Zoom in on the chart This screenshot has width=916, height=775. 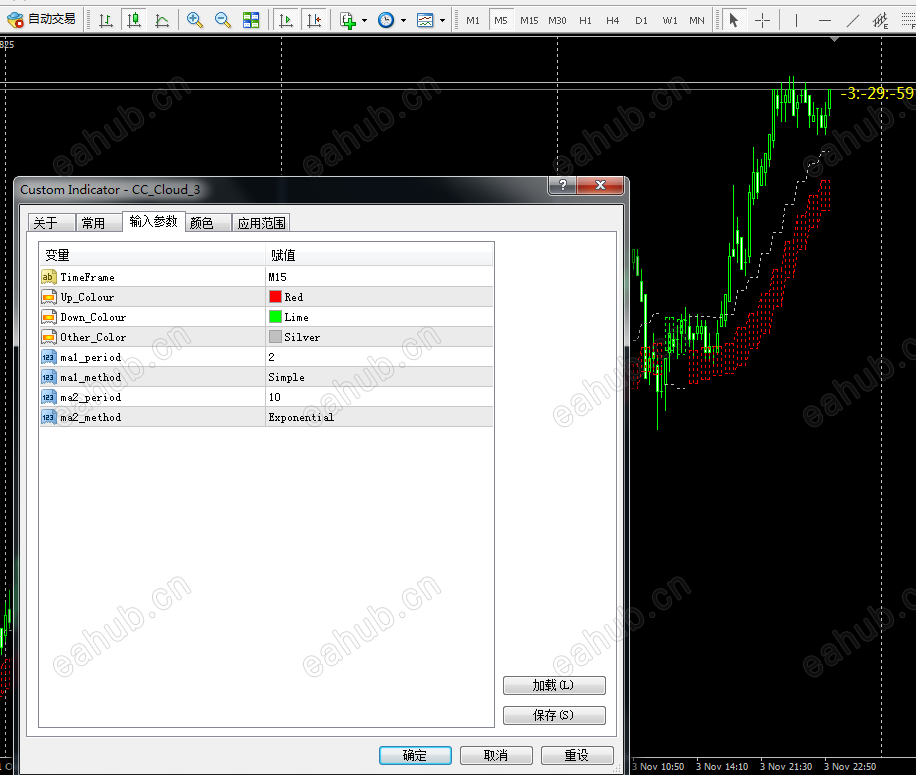(195, 20)
